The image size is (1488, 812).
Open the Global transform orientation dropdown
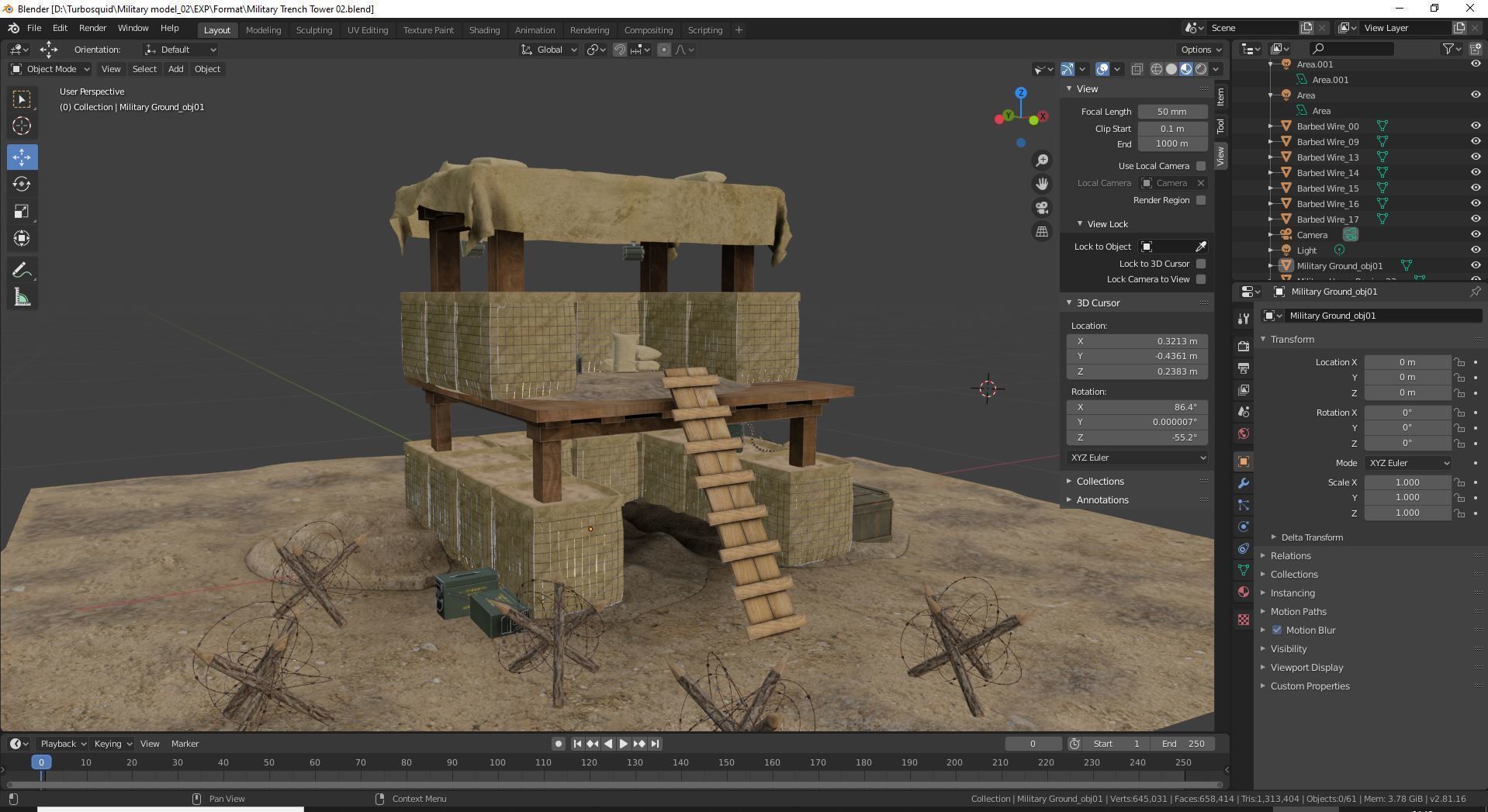tap(548, 50)
